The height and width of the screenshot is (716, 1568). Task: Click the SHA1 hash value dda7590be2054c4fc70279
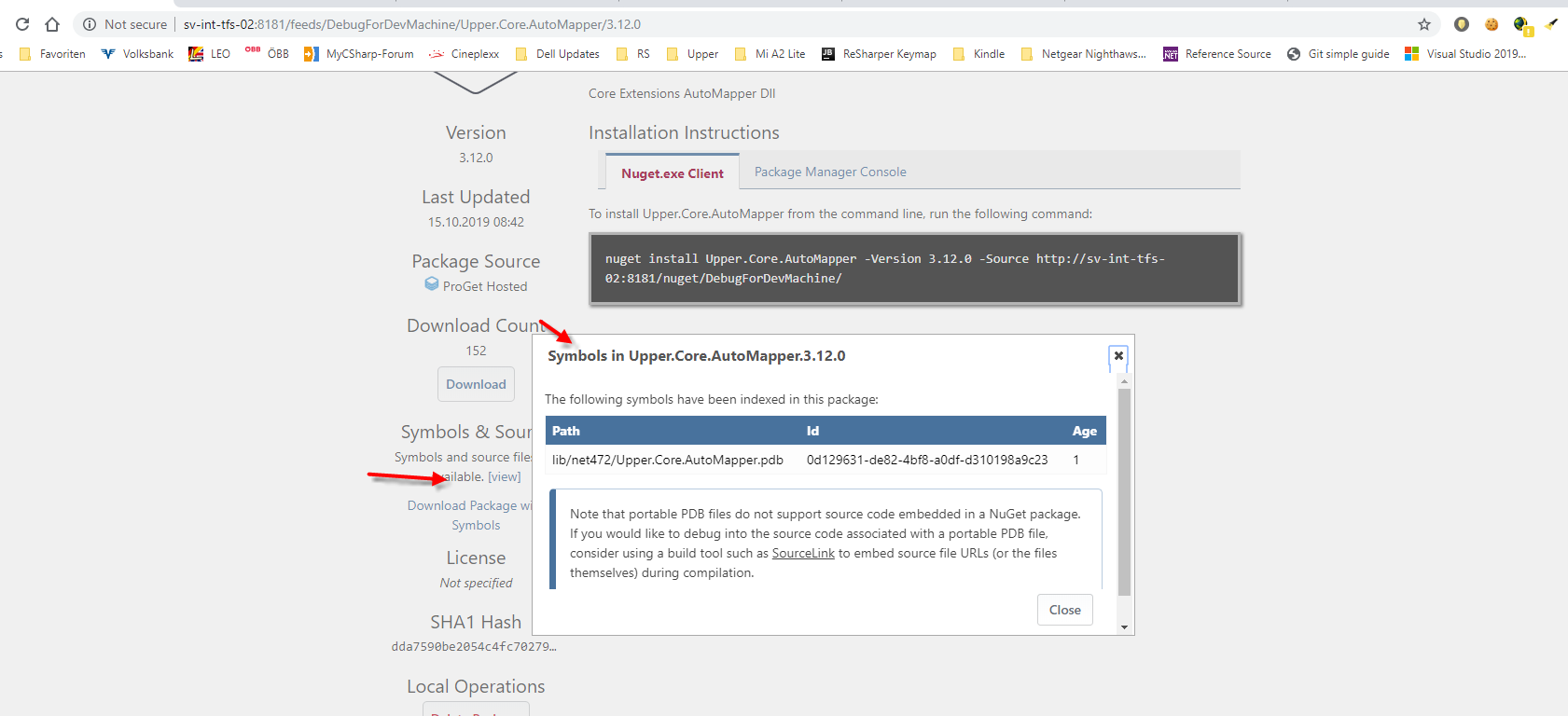pyautogui.click(x=474, y=646)
